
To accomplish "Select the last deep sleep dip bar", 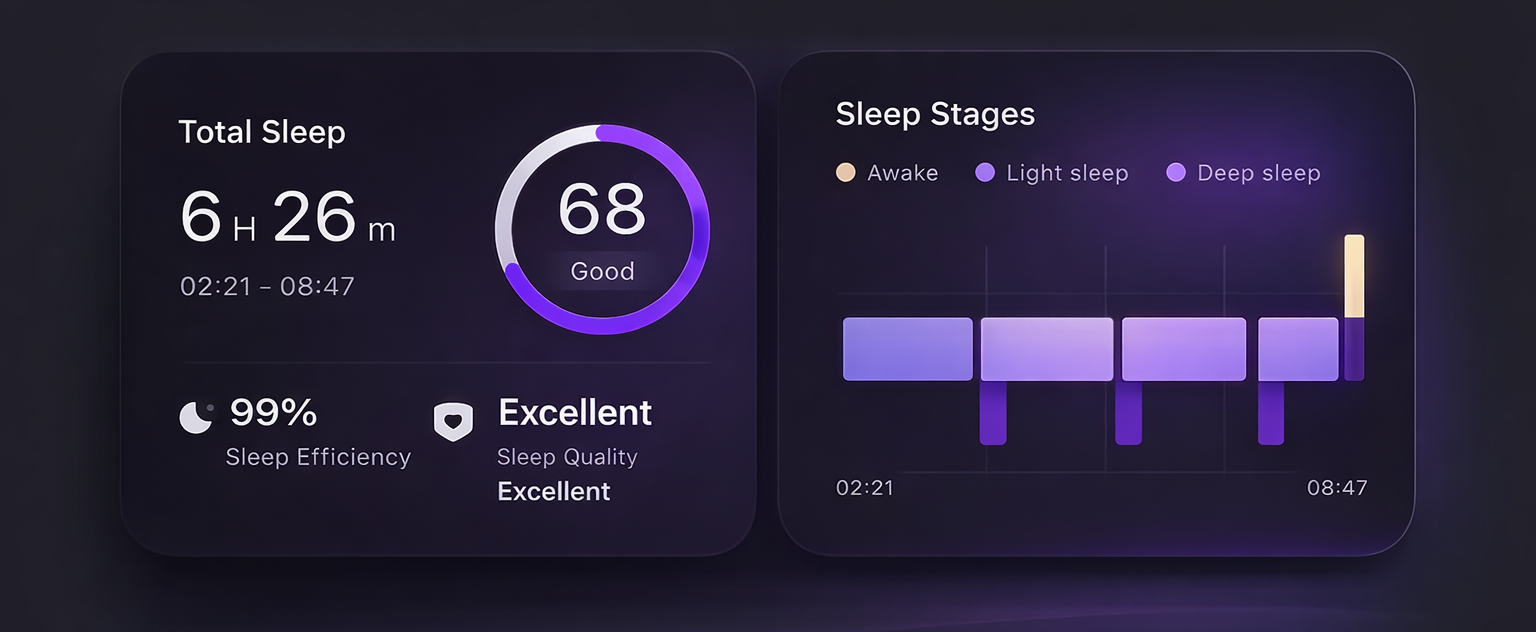I will click(1271, 412).
